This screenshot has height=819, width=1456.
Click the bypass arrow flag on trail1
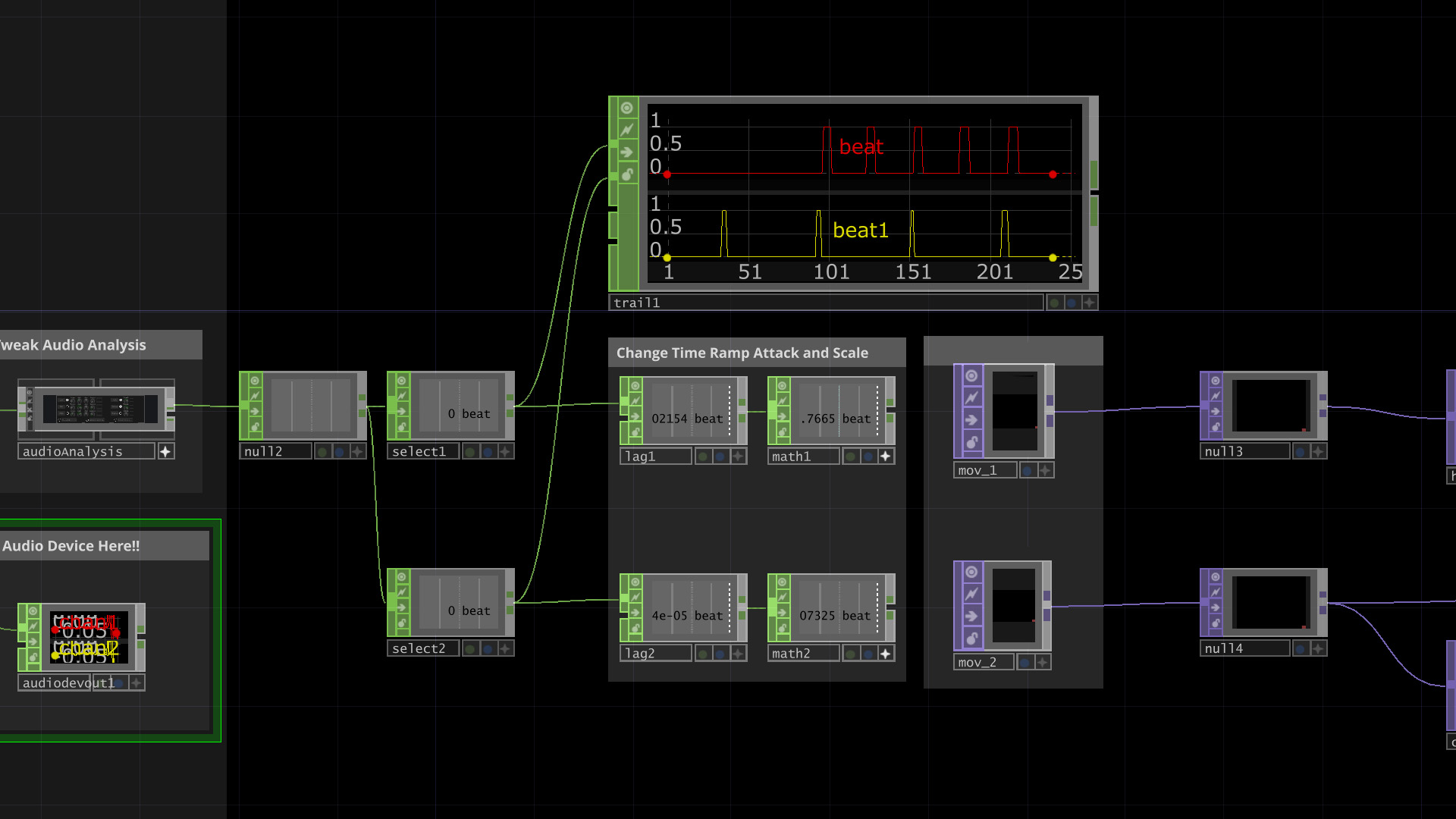click(x=627, y=152)
